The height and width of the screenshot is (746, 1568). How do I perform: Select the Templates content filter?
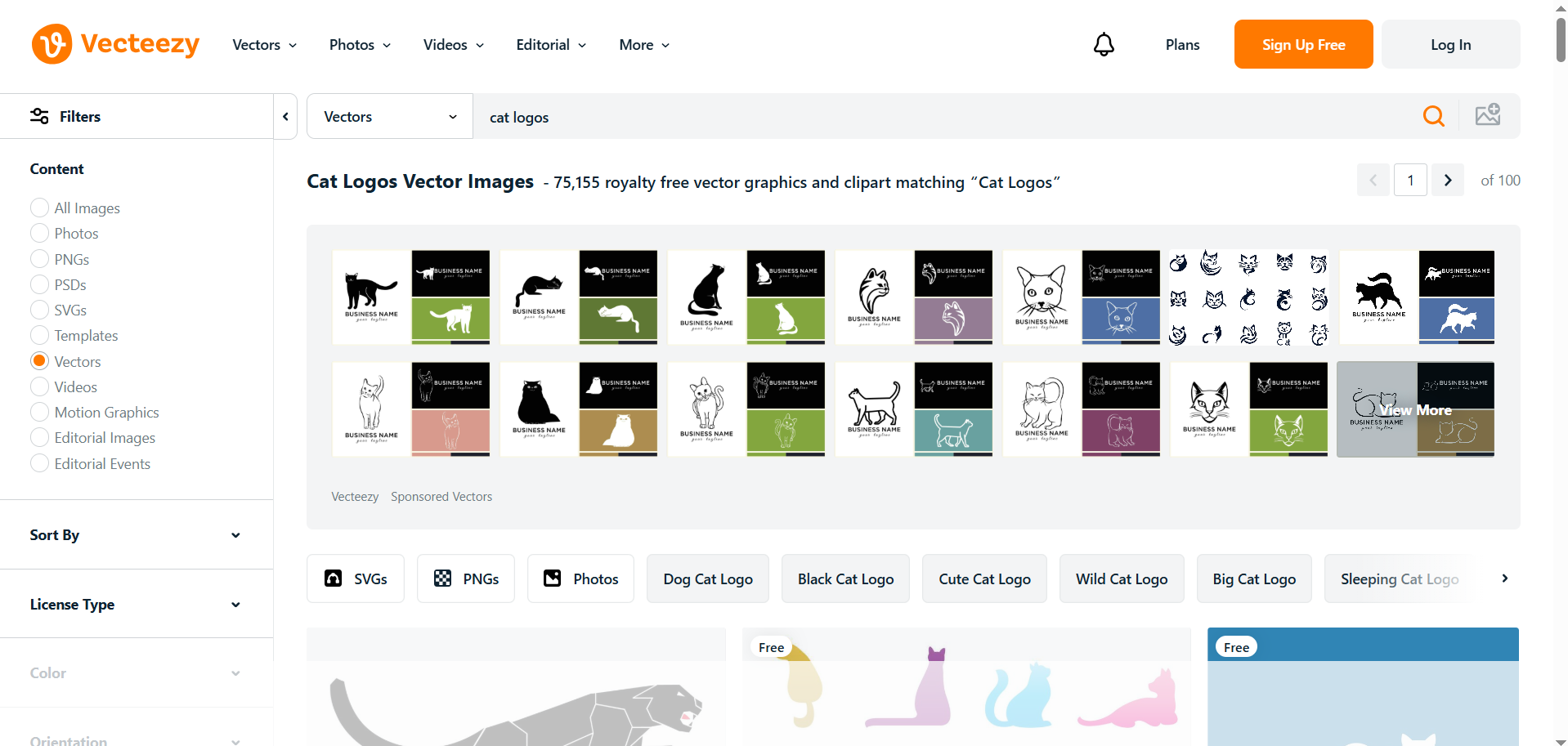point(38,335)
